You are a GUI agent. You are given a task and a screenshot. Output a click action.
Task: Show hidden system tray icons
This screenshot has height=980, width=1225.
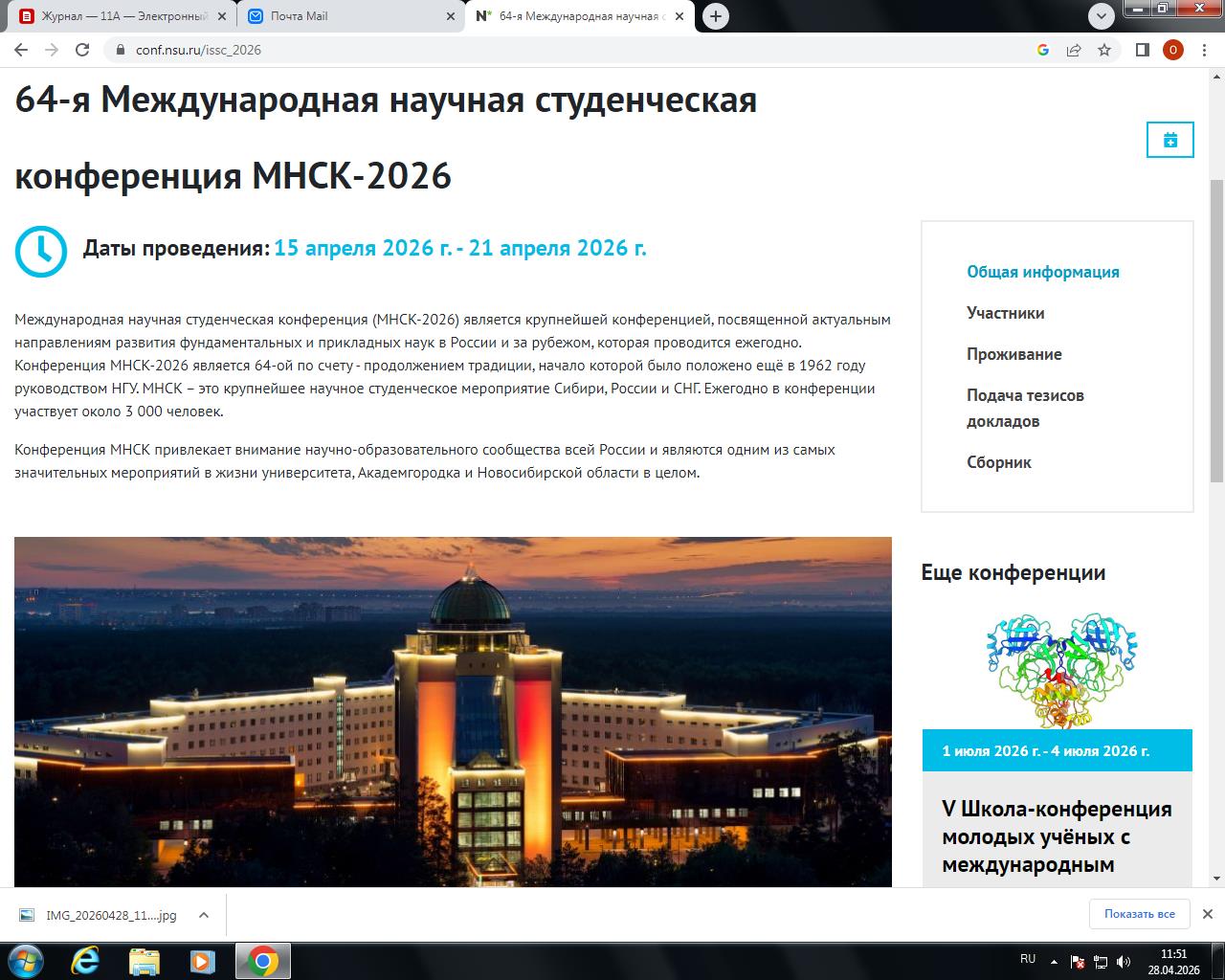(1054, 961)
